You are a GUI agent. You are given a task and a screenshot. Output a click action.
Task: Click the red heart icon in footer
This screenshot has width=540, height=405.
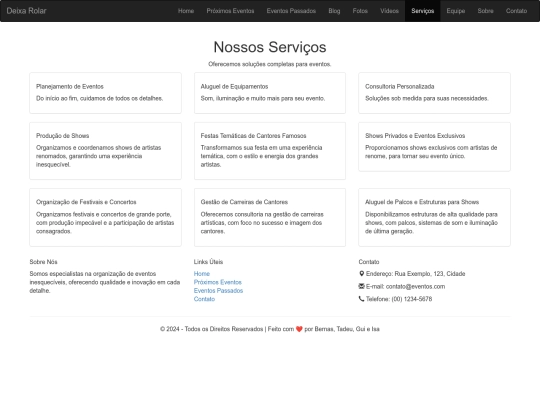tap(299, 329)
